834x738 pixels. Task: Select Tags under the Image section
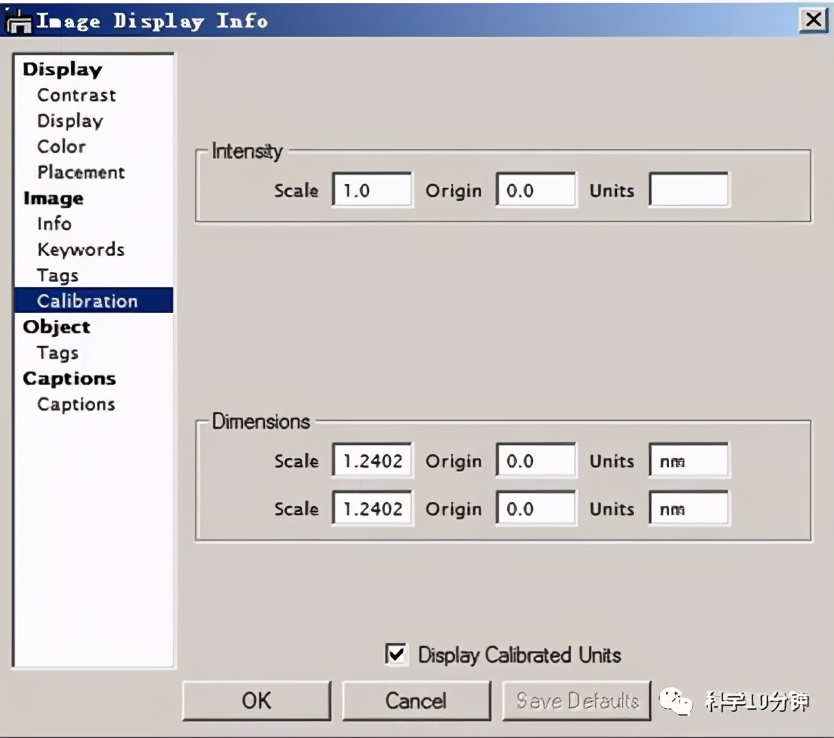coord(57,276)
